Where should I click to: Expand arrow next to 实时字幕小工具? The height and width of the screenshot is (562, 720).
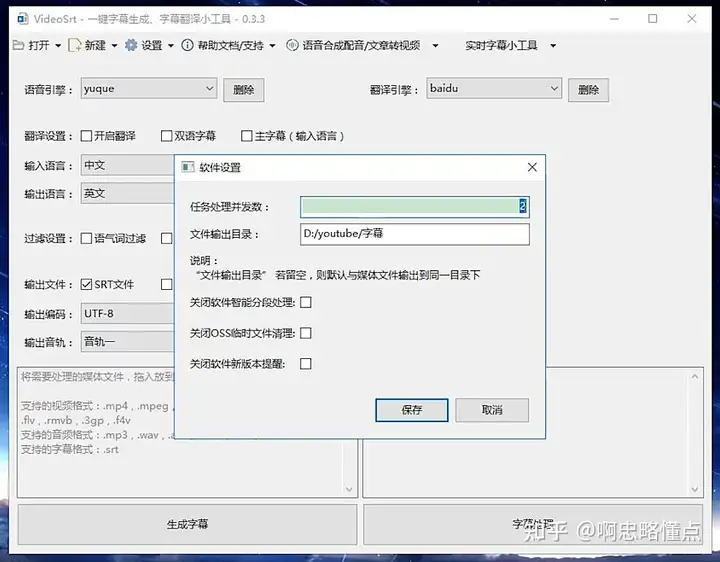(553, 45)
